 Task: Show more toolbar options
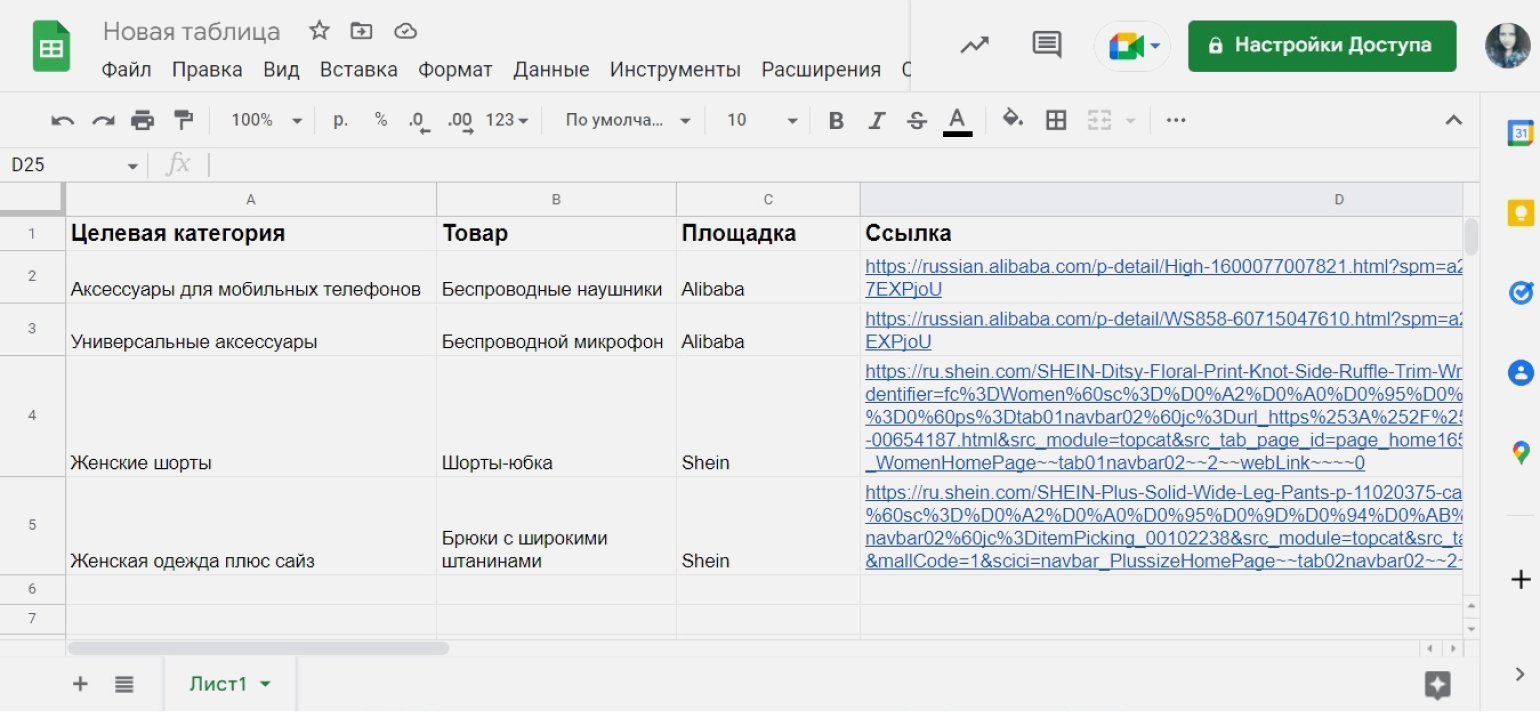point(1176,121)
